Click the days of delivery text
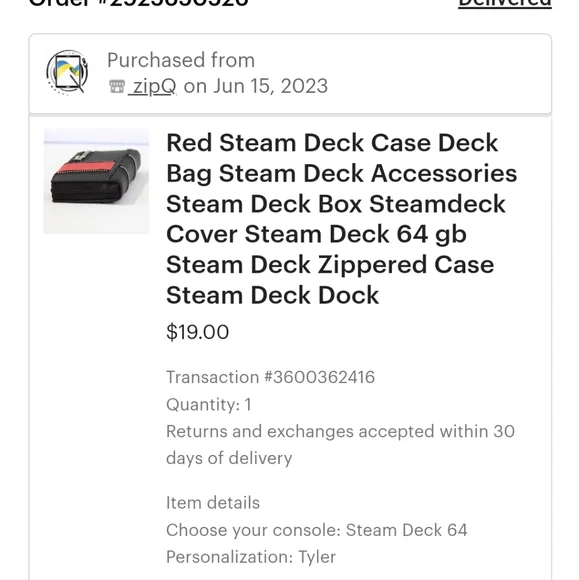Screen dimensions: 579x580 229,458
